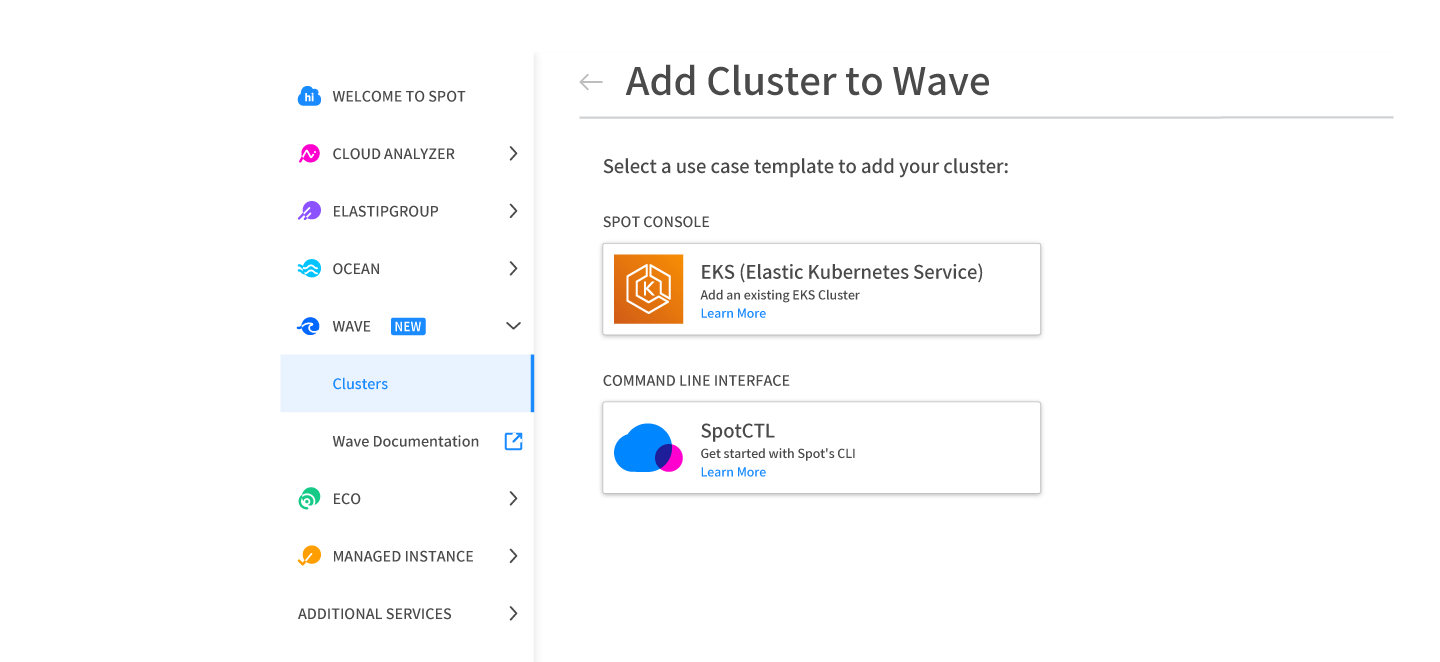This screenshot has height=662, width=1440.
Task: Collapse the Wave section chevron
Action: [513, 326]
